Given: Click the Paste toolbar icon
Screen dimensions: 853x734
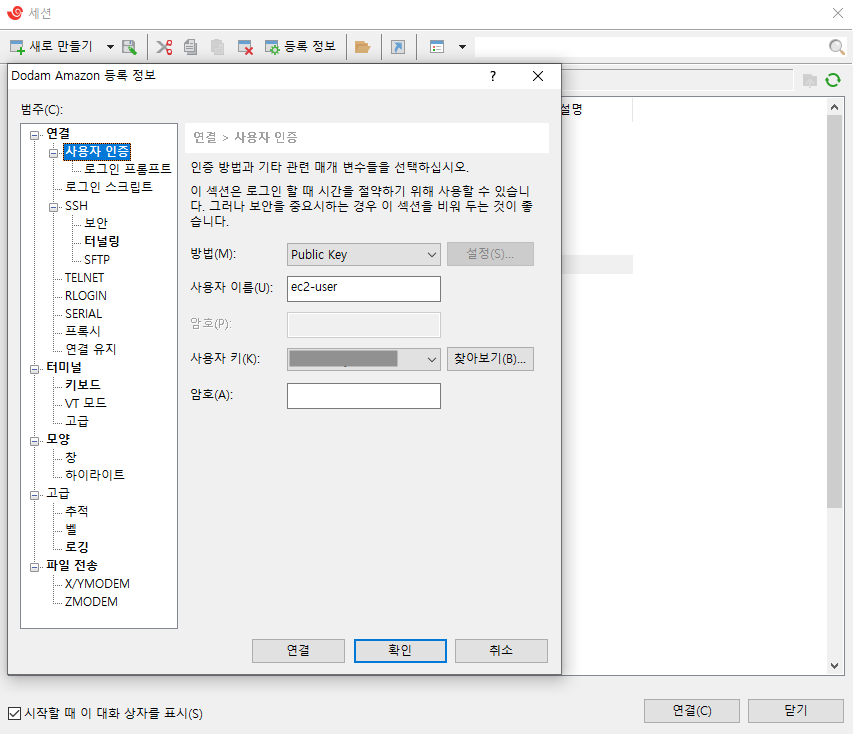Looking at the screenshot, I should pyautogui.click(x=218, y=47).
